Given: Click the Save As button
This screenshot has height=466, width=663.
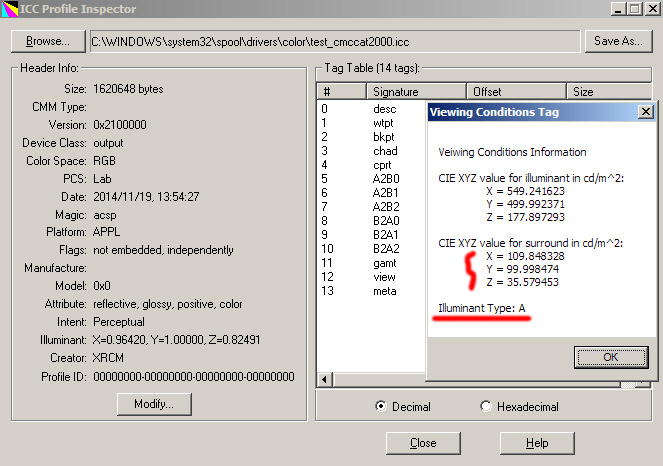Looking at the screenshot, I should [x=618, y=41].
